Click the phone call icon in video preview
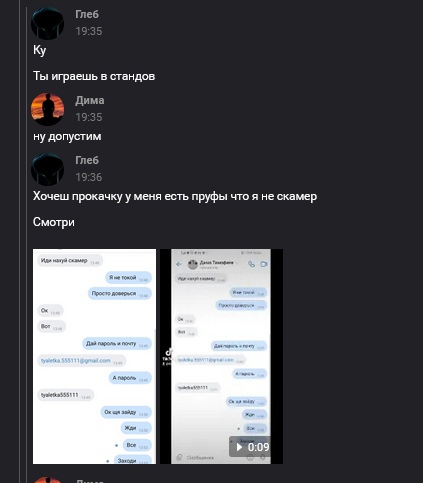The width and height of the screenshot is (423, 483). pyautogui.click(x=252, y=264)
